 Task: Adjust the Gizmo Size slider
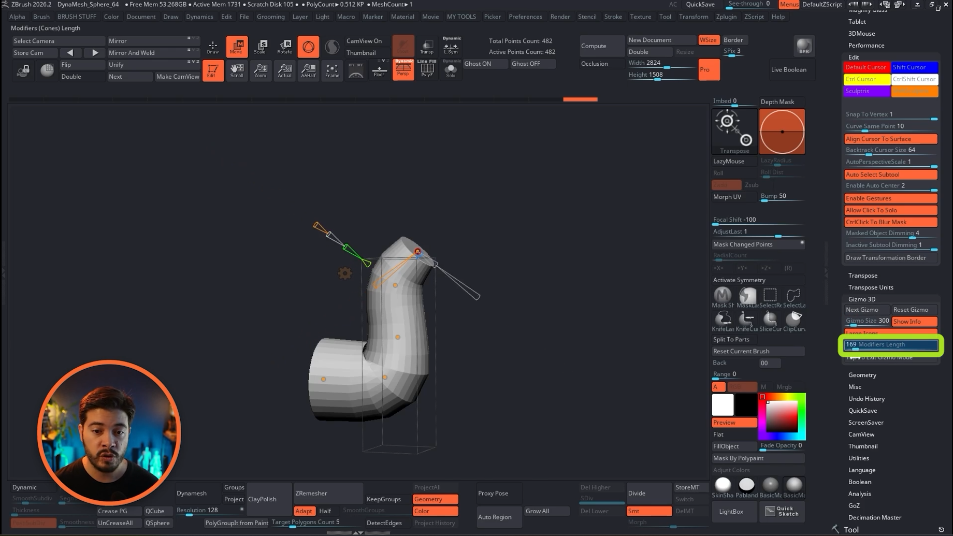coord(867,321)
